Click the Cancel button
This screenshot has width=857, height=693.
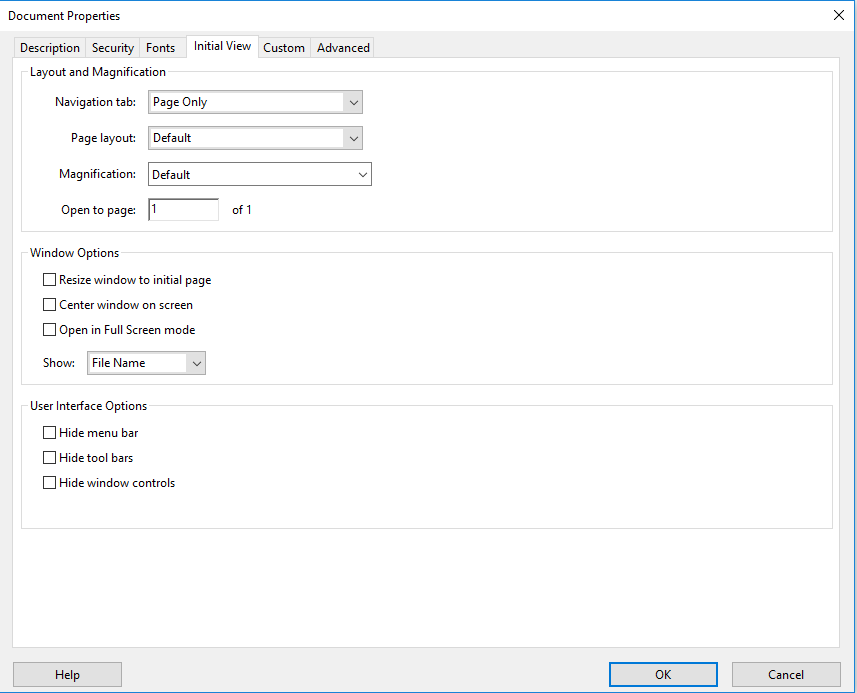click(786, 674)
